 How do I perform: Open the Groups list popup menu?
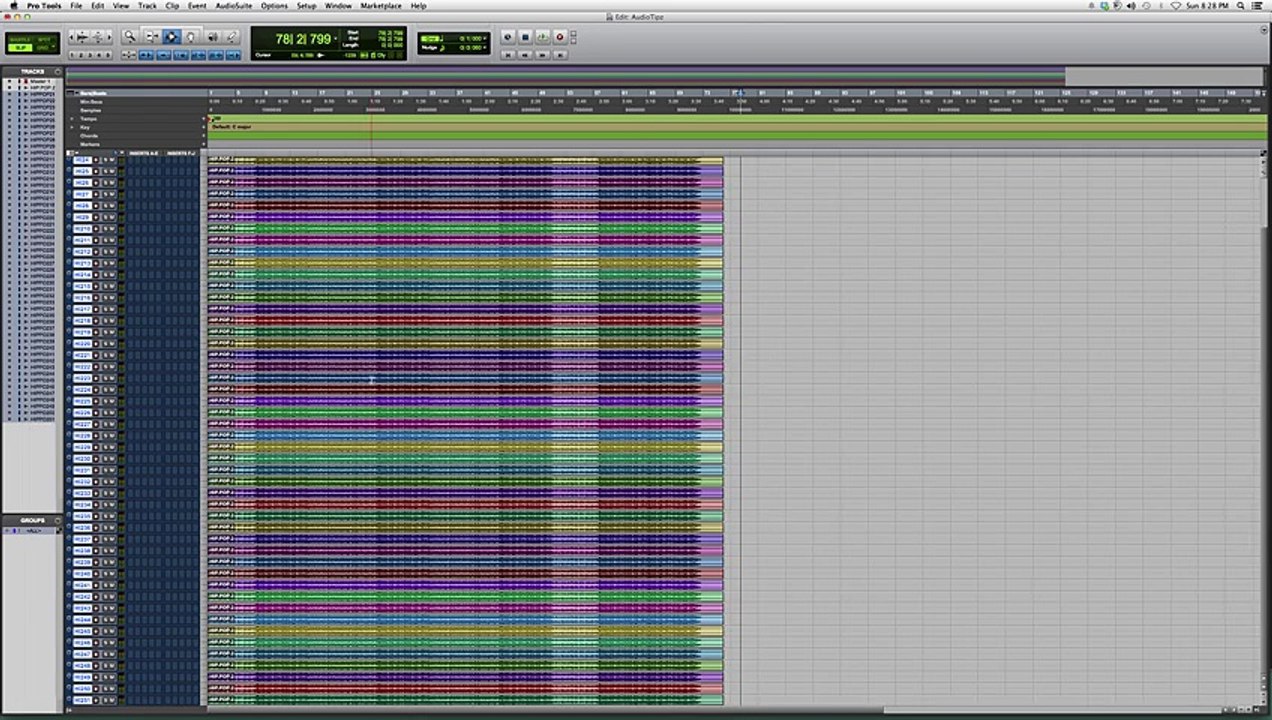57,520
